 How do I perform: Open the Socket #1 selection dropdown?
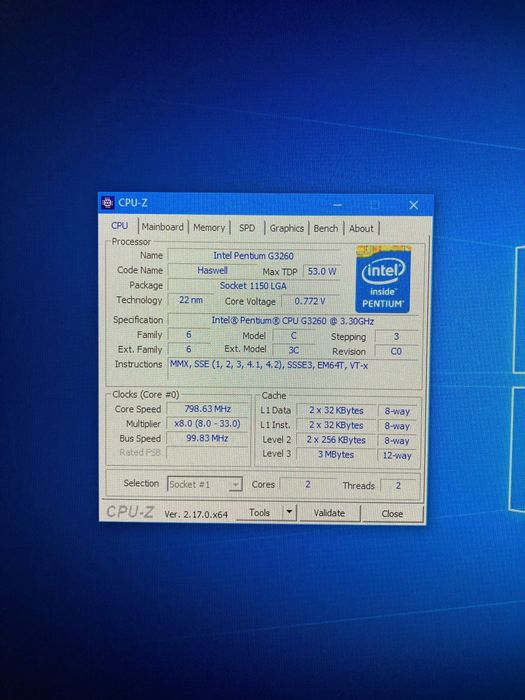click(204, 484)
